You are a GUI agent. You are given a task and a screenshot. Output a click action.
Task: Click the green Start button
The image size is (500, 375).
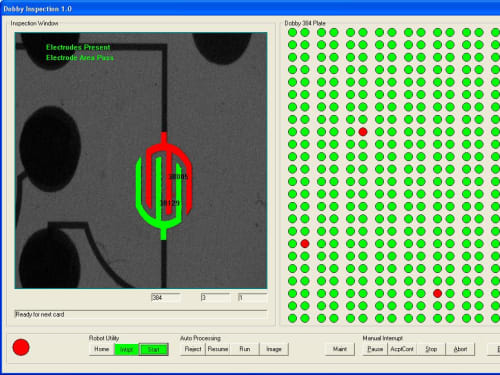point(154,349)
